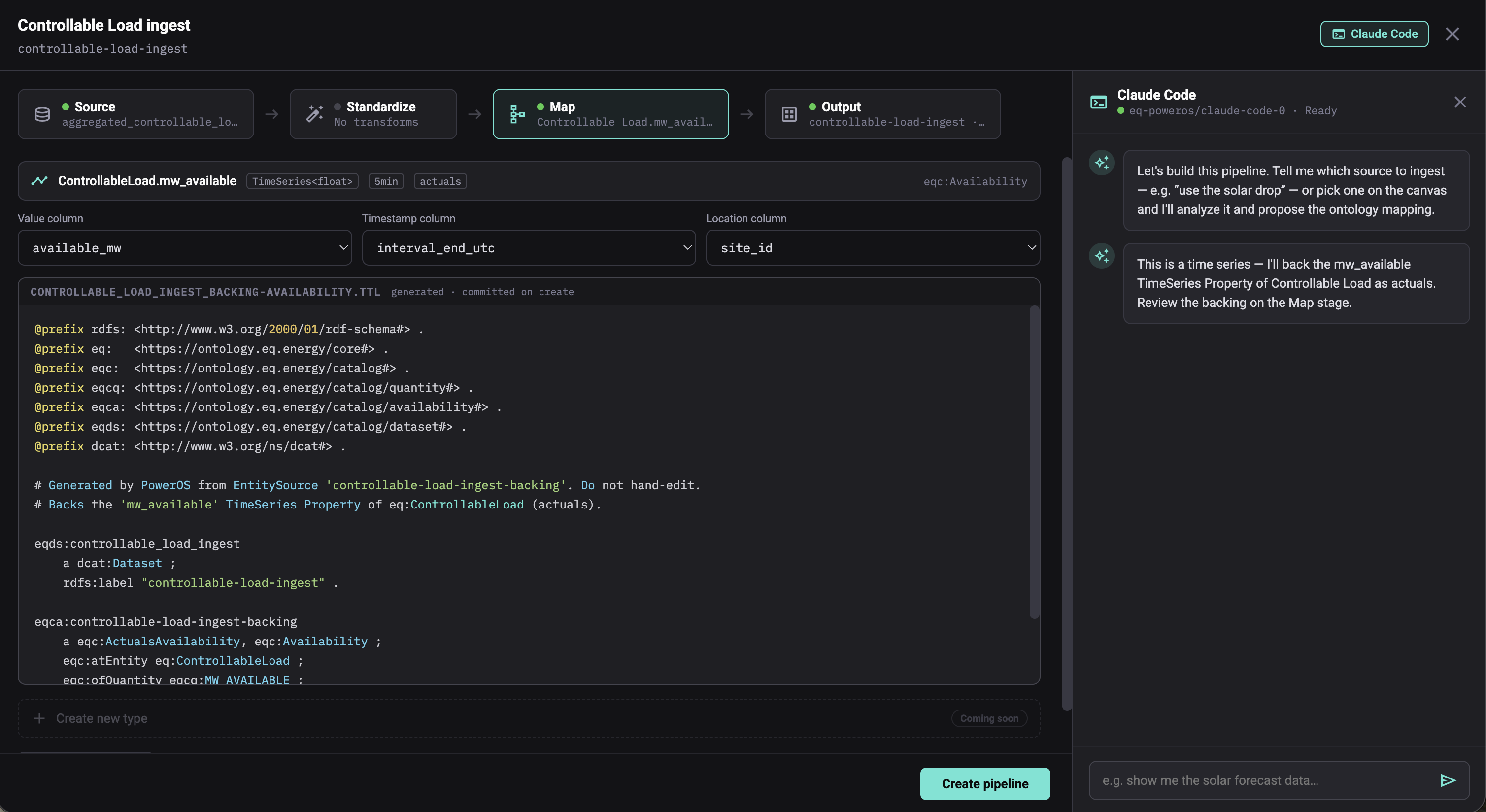This screenshot has width=1486, height=812.
Task: Close the Claude Code side panel
Action: [1460, 102]
